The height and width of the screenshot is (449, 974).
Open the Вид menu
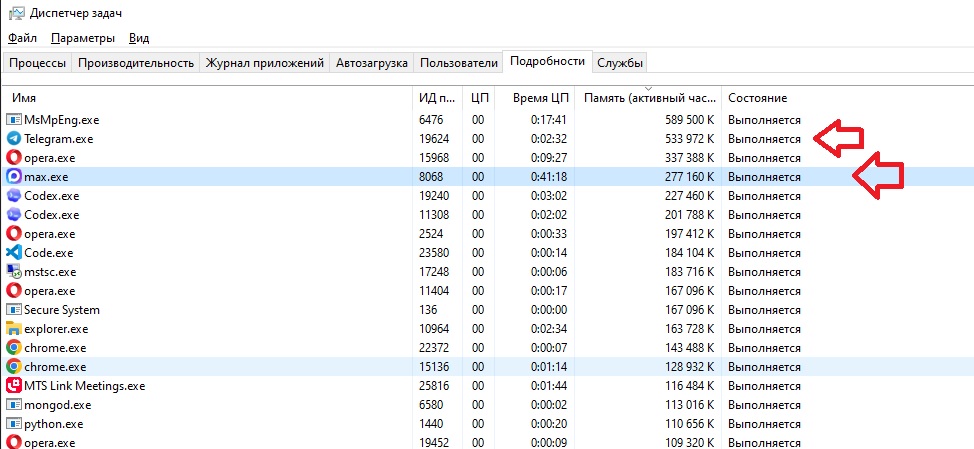139,39
